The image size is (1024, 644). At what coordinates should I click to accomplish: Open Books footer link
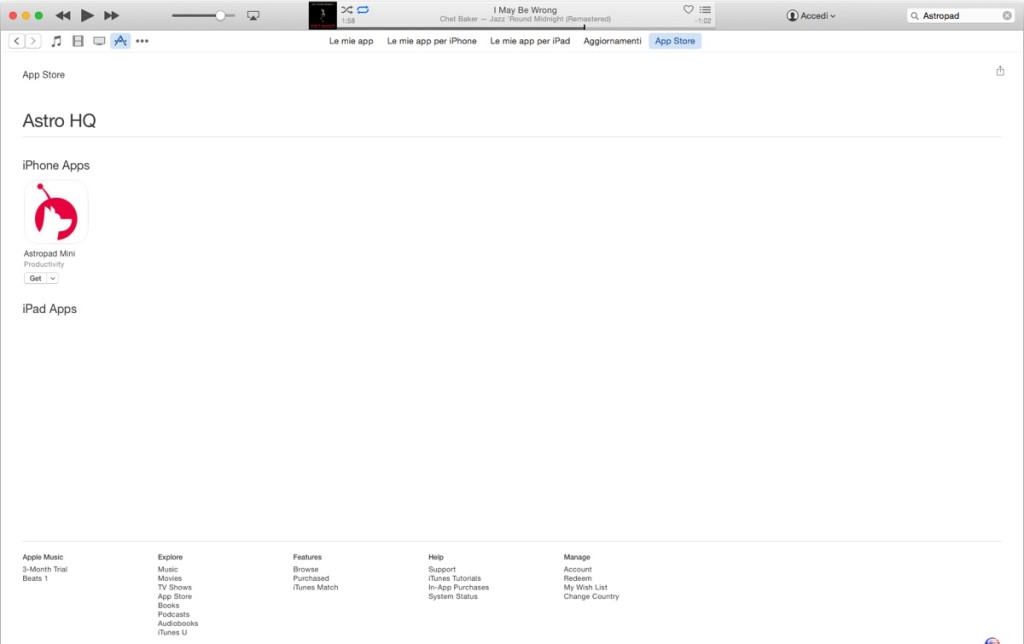pyautogui.click(x=168, y=605)
